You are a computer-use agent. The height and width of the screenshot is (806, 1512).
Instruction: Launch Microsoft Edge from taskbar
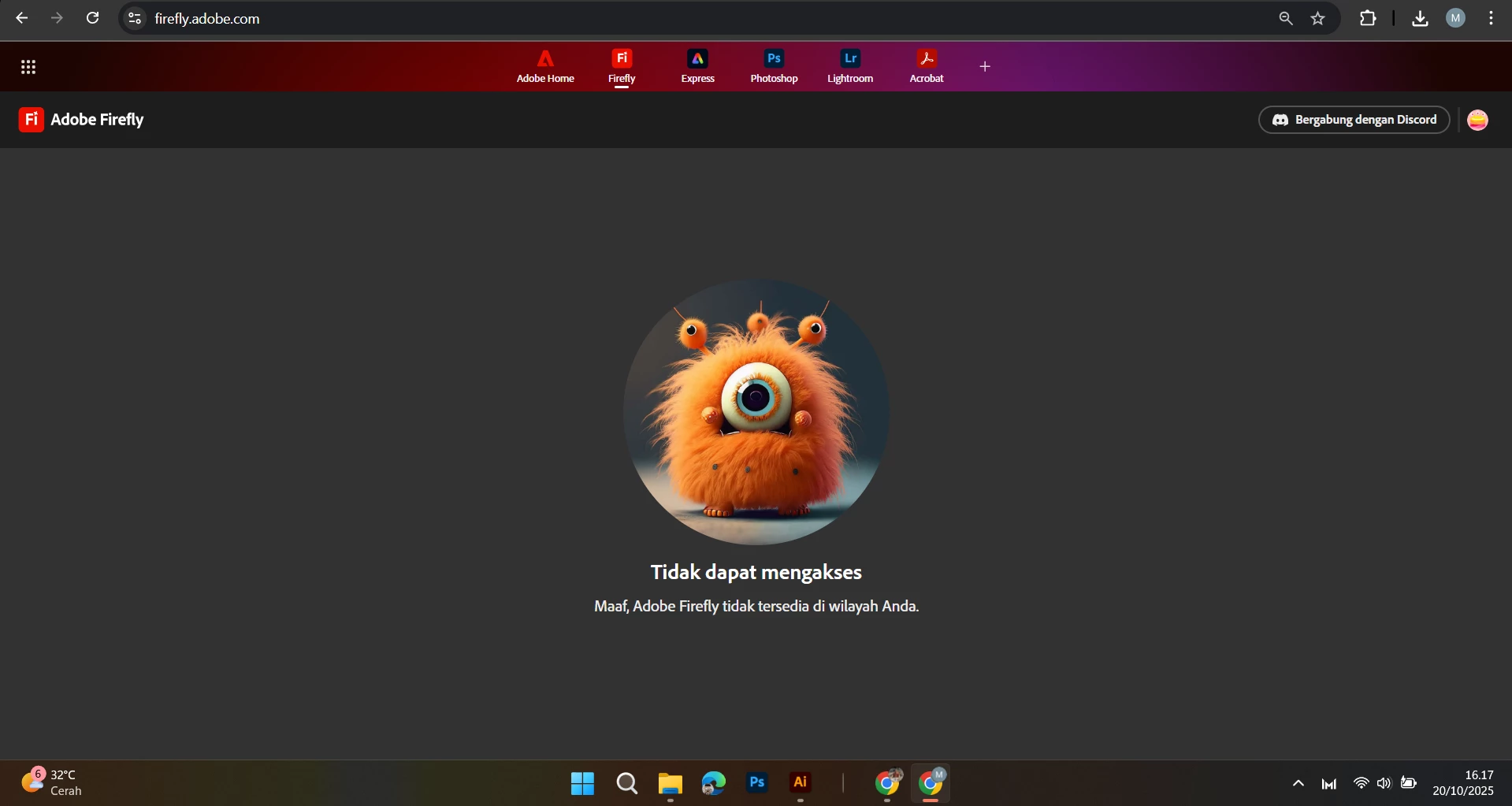coord(714,783)
